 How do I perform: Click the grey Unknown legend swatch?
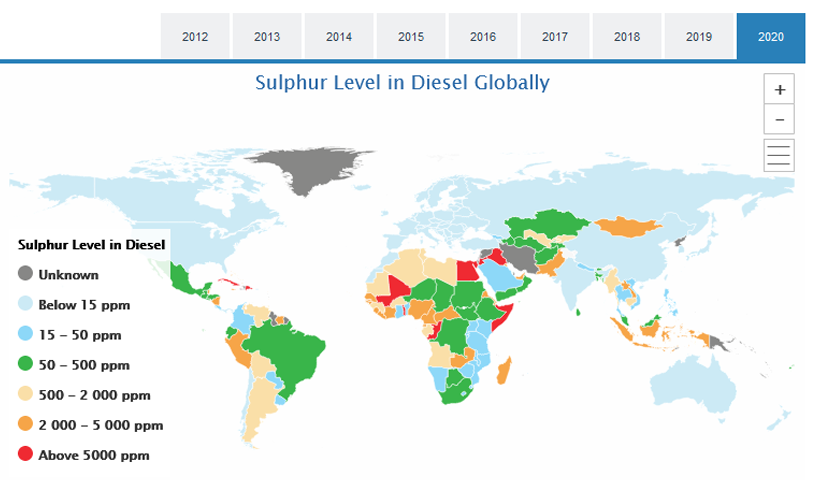[25, 273]
